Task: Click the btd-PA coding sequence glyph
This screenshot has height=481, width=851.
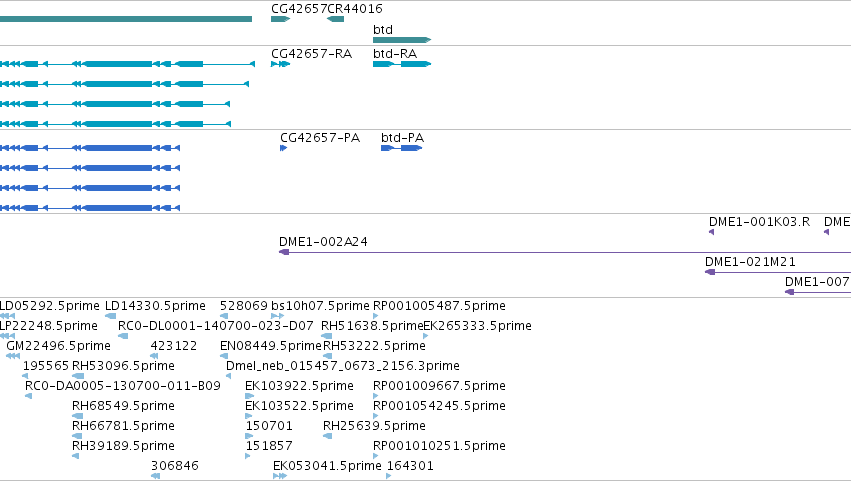Action: 402,148
